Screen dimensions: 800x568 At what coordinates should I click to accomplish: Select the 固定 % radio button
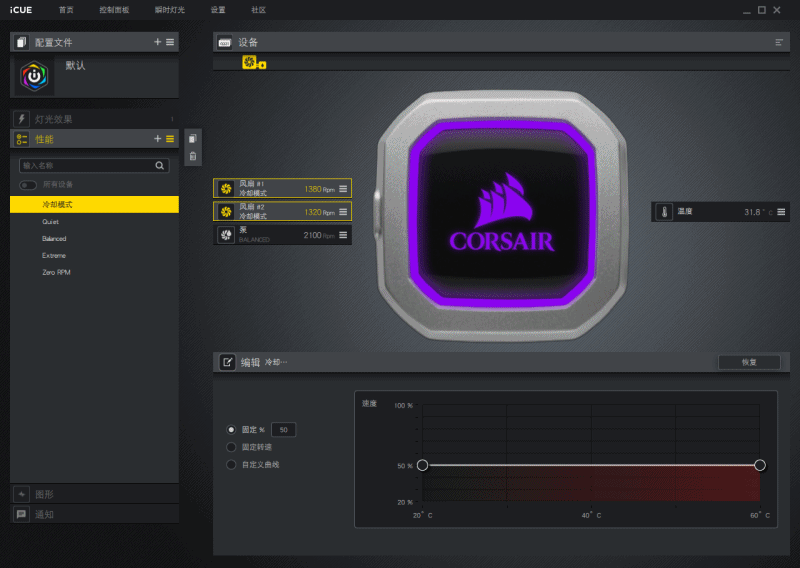tap(231, 430)
